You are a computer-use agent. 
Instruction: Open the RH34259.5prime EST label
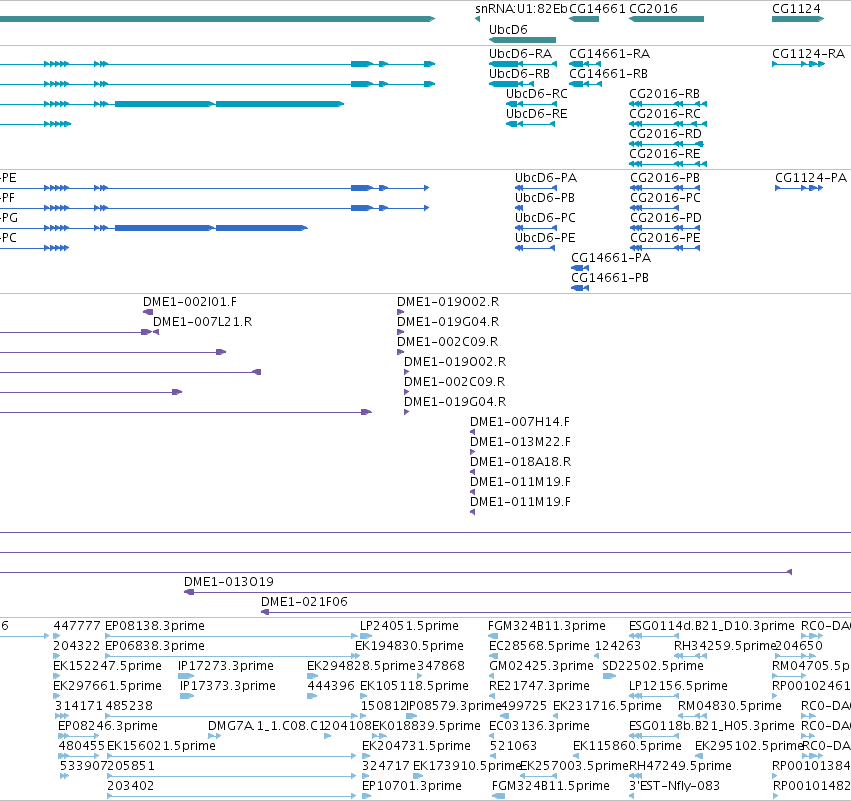(725, 646)
